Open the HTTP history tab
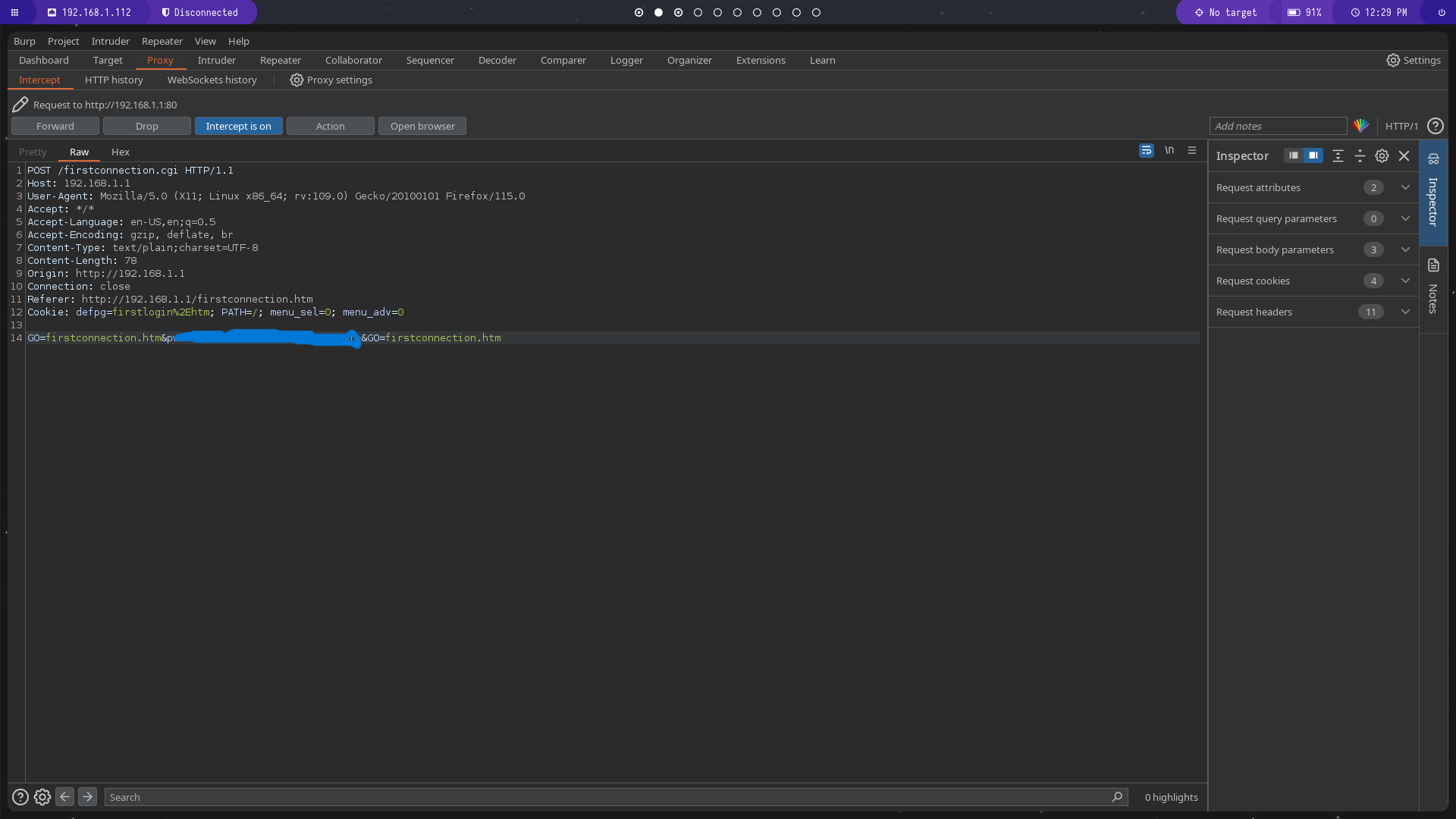This screenshot has width=1456, height=819. click(x=114, y=80)
